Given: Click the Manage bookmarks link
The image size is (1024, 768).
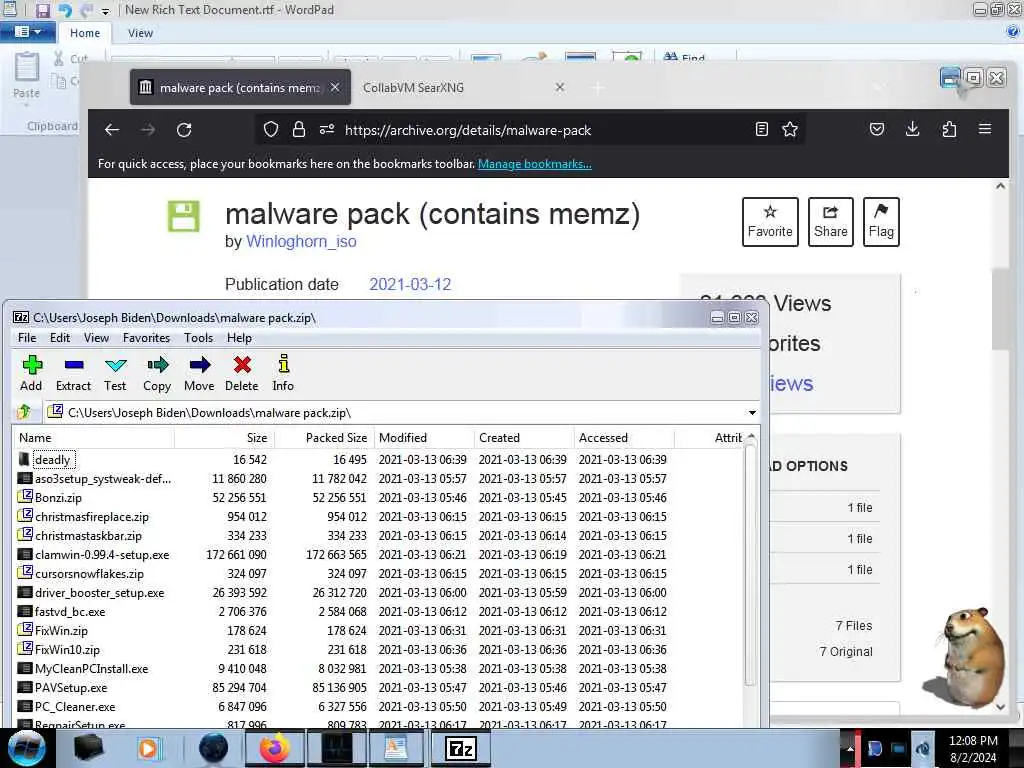Looking at the screenshot, I should click(x=535, y=164).
